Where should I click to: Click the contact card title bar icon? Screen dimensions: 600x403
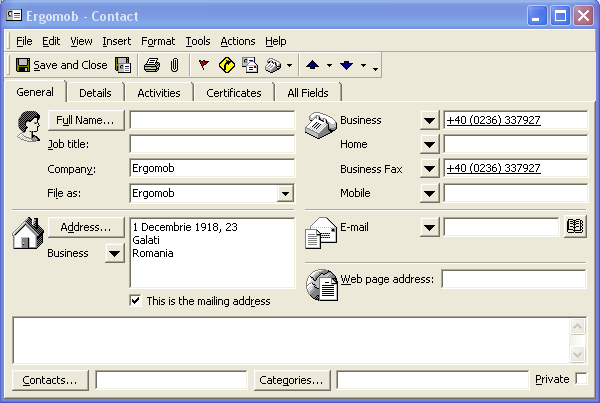click(x=14, y=15)
